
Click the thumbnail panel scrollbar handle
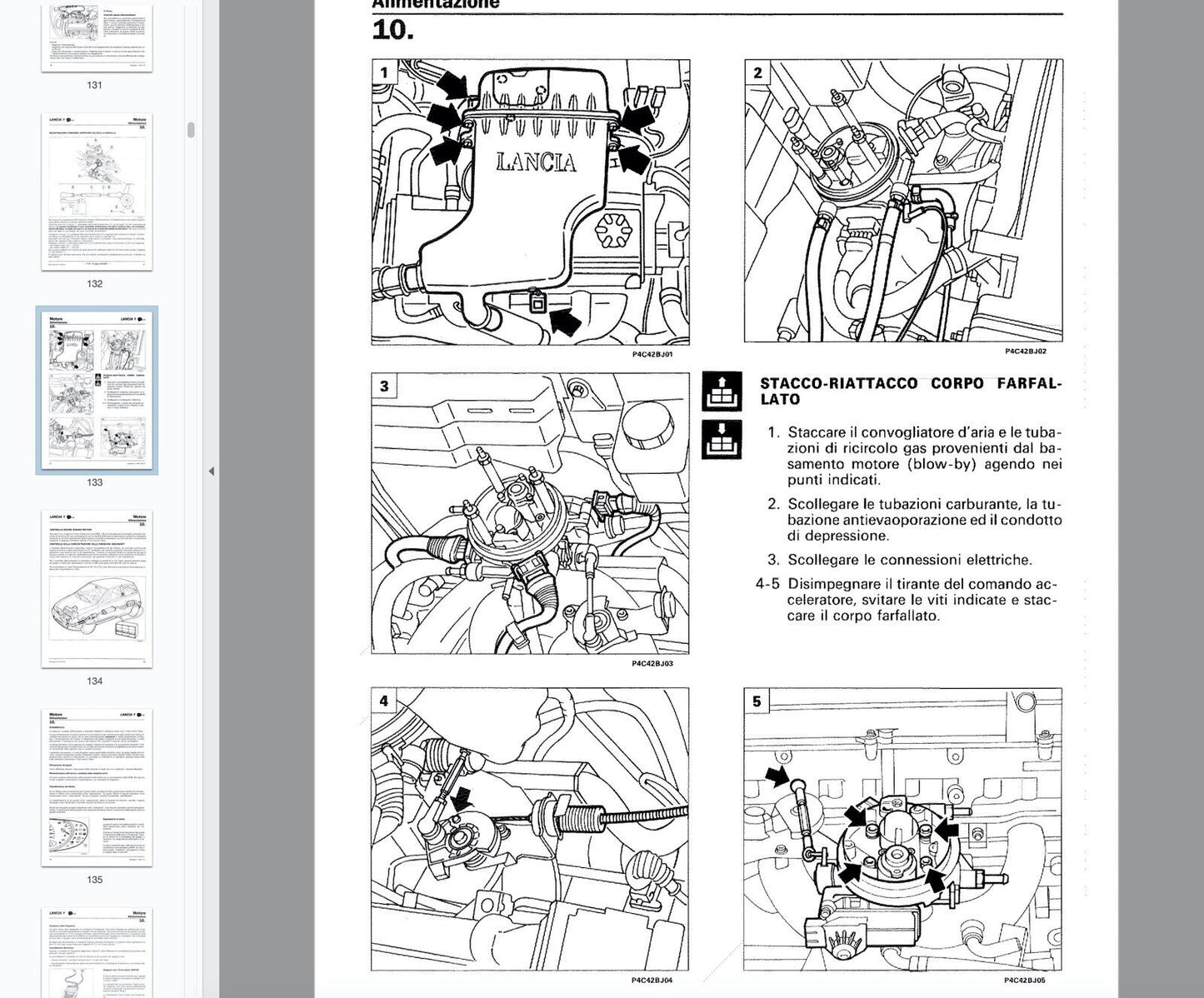click(x=191, y=130)
